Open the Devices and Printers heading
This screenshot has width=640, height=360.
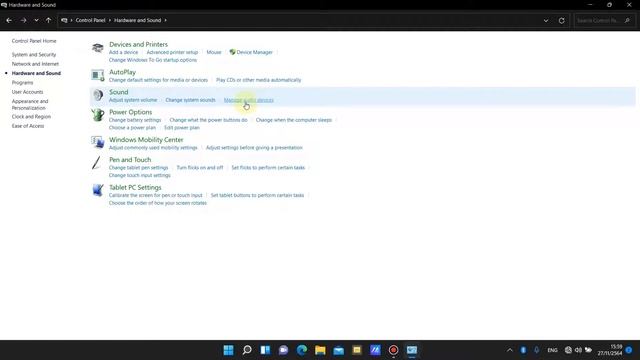pos(138,44)
